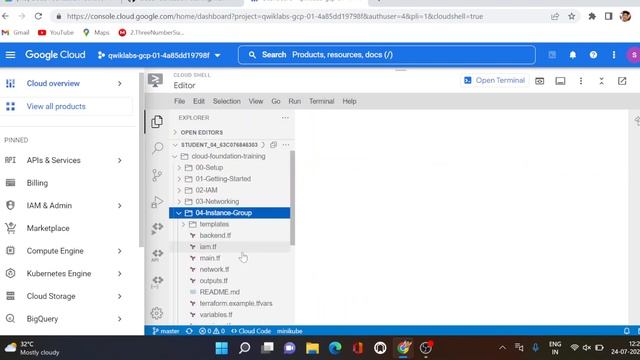640x360 pixels.
Task: Click View all products link
Action: (x=56, y=107)
